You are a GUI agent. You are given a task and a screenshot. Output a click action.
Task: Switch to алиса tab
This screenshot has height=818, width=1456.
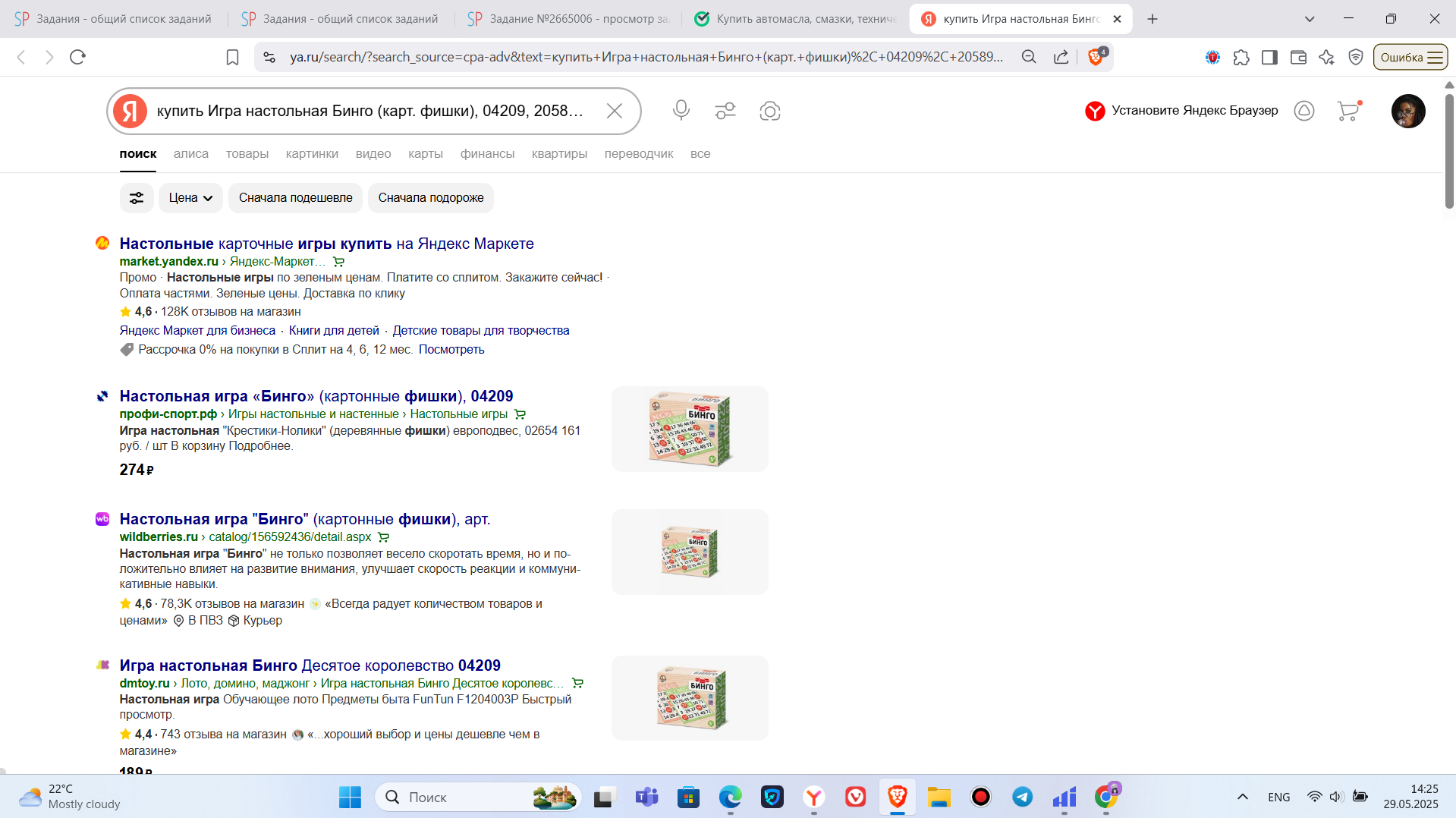tap(191, 154)
